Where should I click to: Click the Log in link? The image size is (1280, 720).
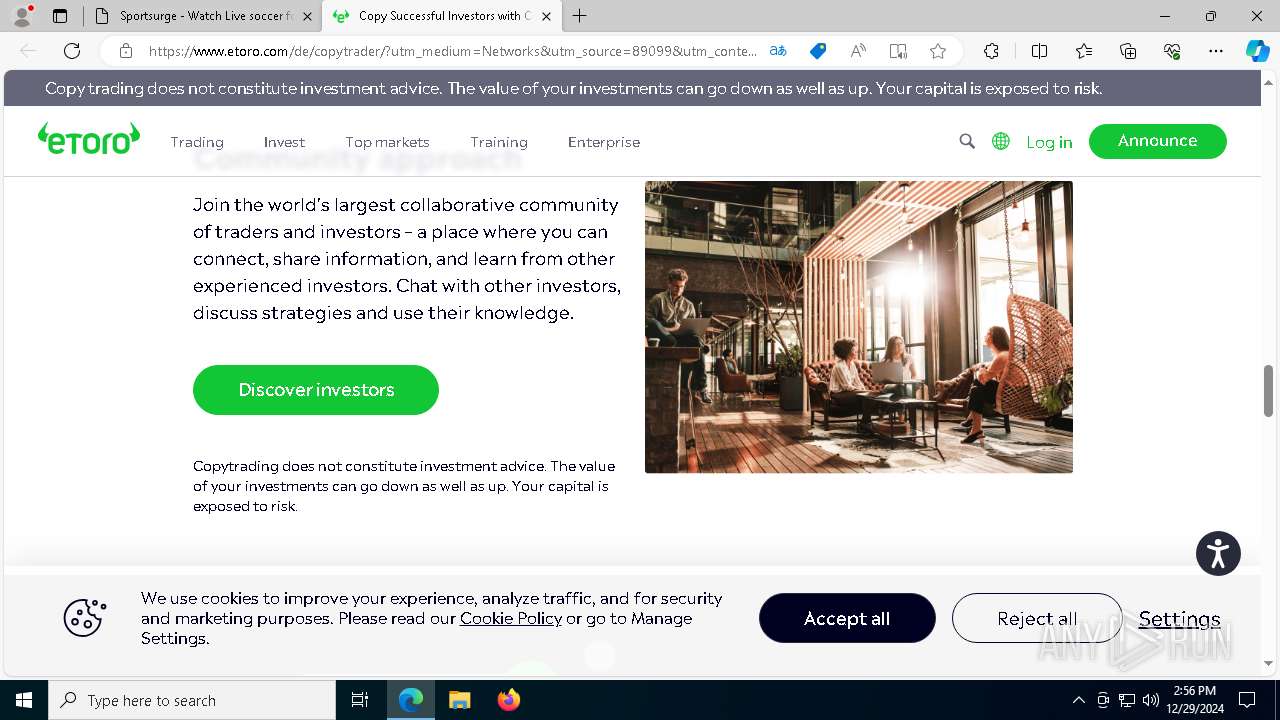1049,142
